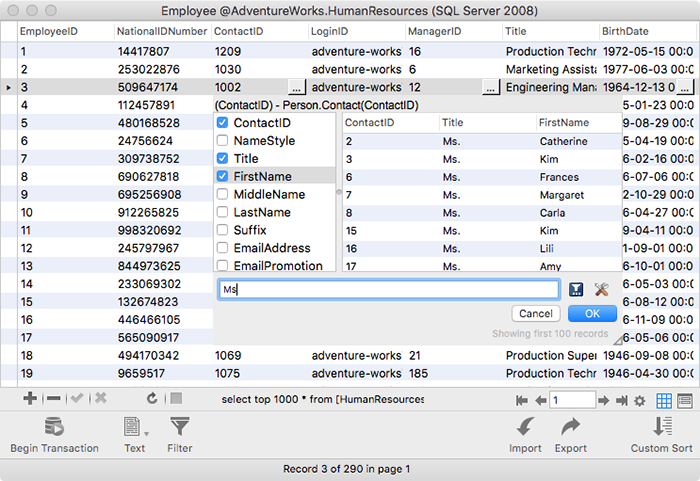Open Custom Sort

coord(661,427)
